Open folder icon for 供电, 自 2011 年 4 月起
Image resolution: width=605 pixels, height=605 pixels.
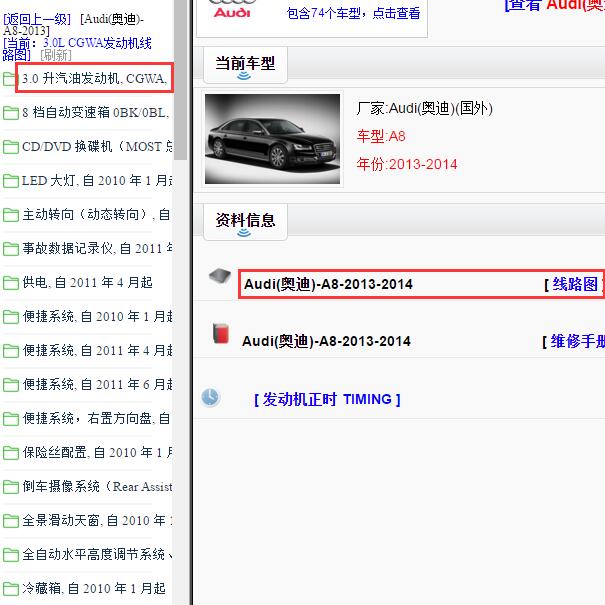[10, 283]
